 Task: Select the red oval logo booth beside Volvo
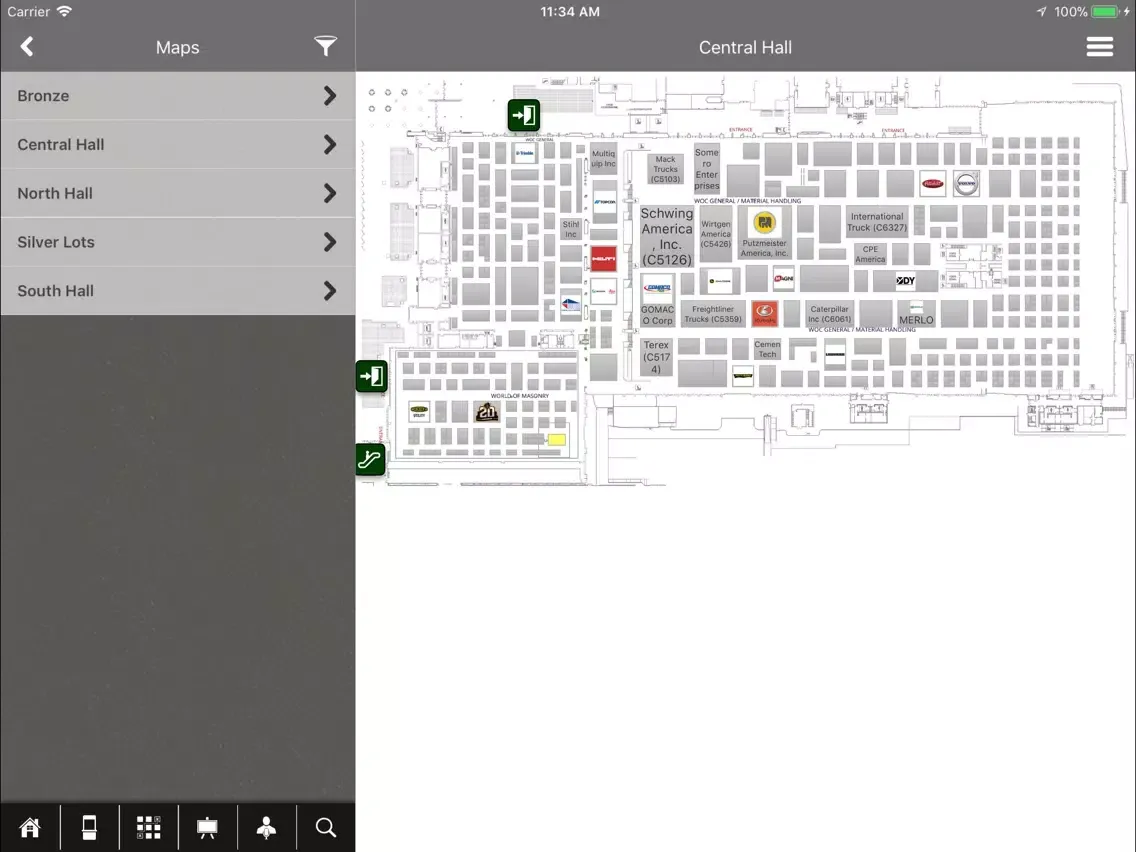coord(932,183)
